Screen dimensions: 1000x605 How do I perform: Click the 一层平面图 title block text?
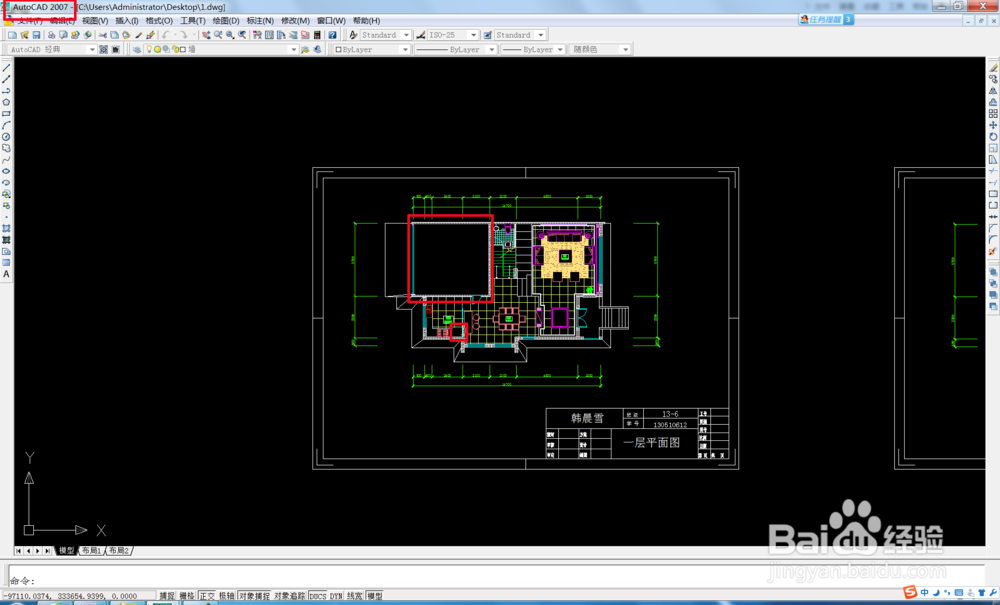(x=651, y=442)
